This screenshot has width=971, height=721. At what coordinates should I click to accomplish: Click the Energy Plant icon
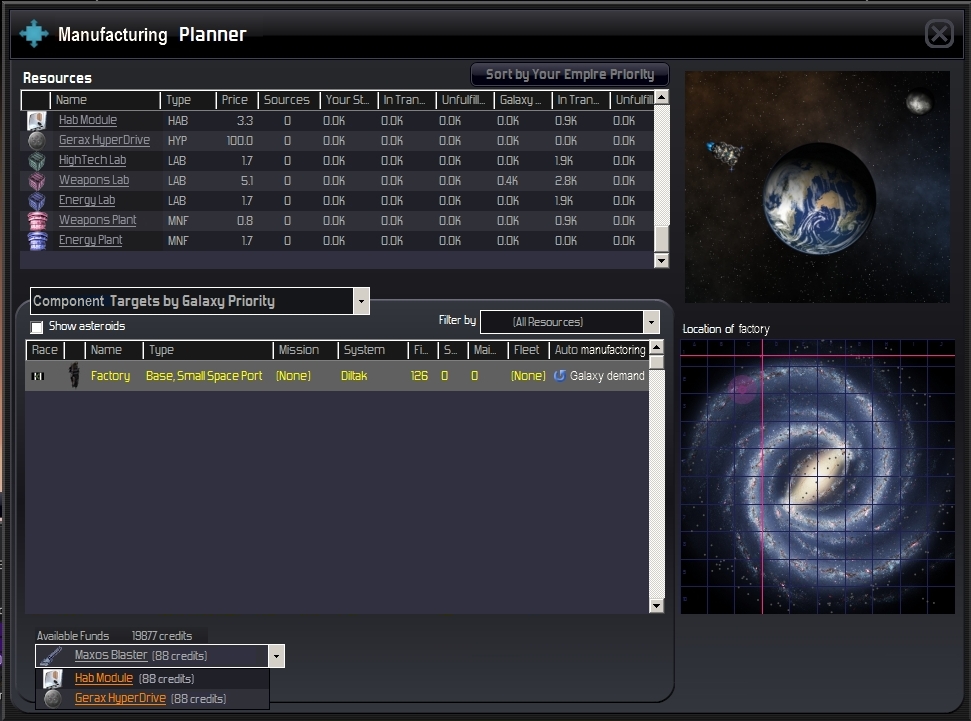tap(36, 241)
